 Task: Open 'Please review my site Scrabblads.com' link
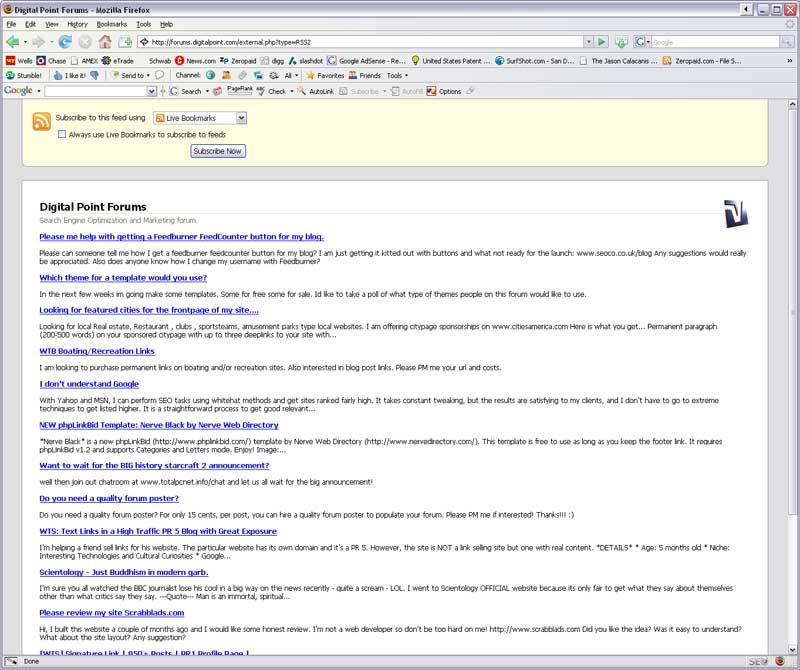coord(112,612)
